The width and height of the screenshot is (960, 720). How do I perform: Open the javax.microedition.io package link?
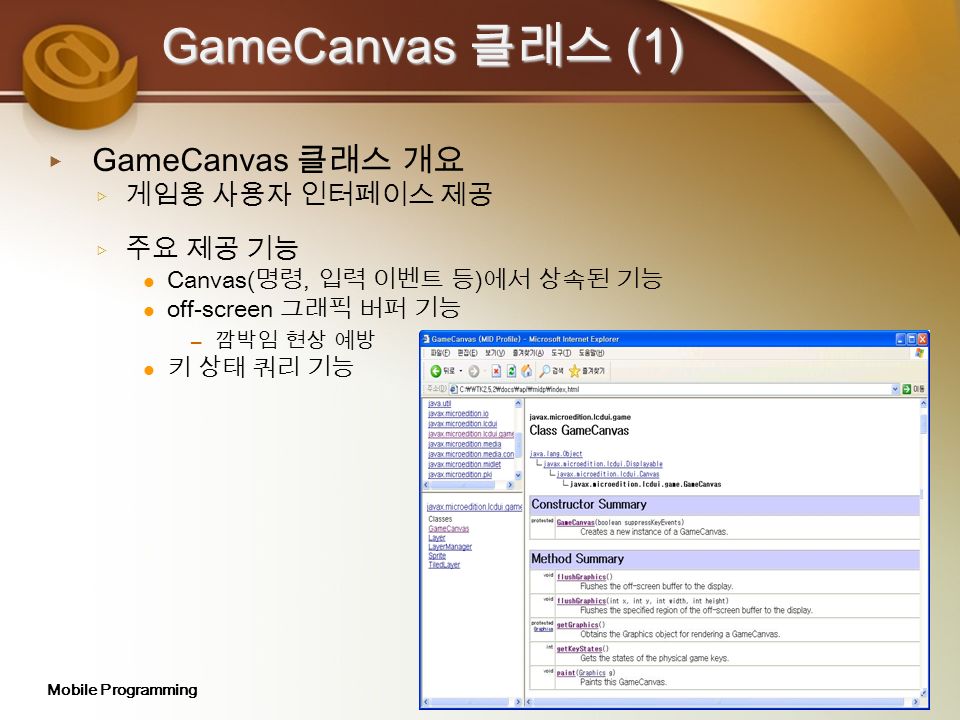(458, 414)
